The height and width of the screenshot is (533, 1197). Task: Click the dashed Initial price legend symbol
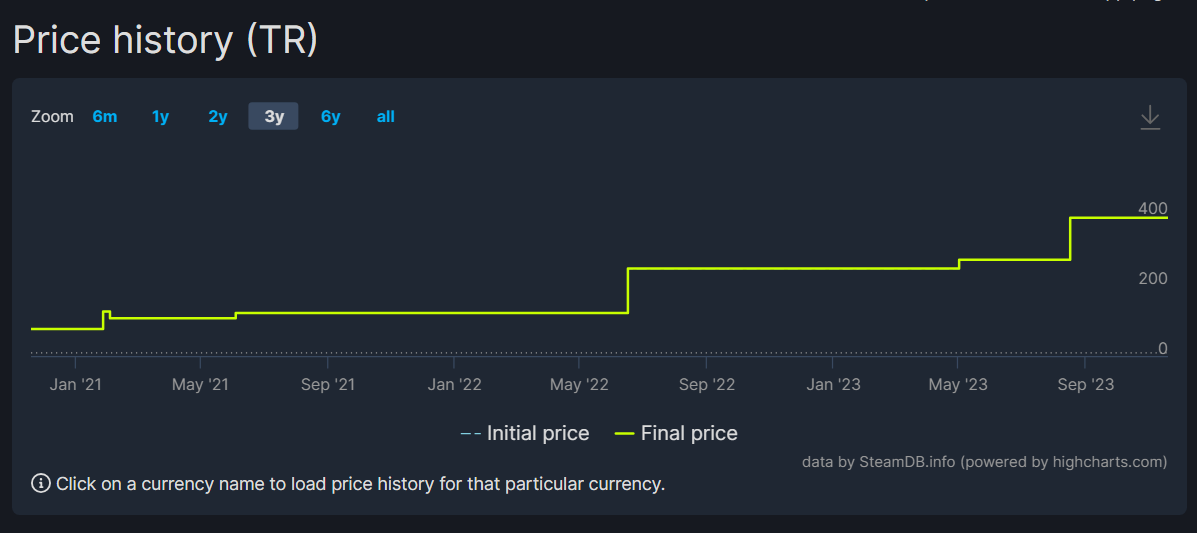tap(470, 434)
